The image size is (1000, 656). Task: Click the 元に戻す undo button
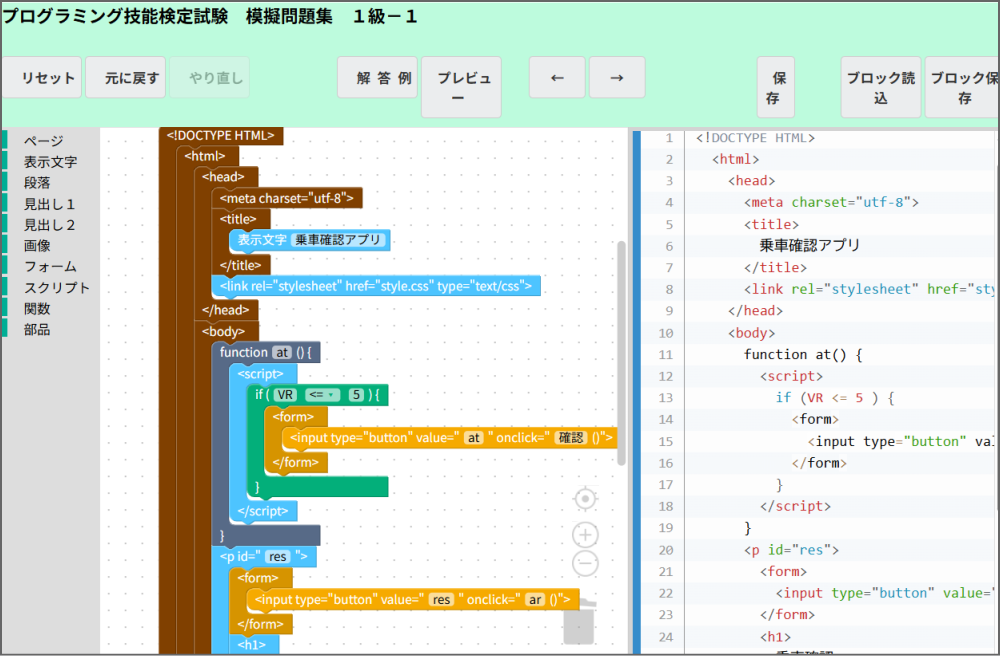coord(126,78)
